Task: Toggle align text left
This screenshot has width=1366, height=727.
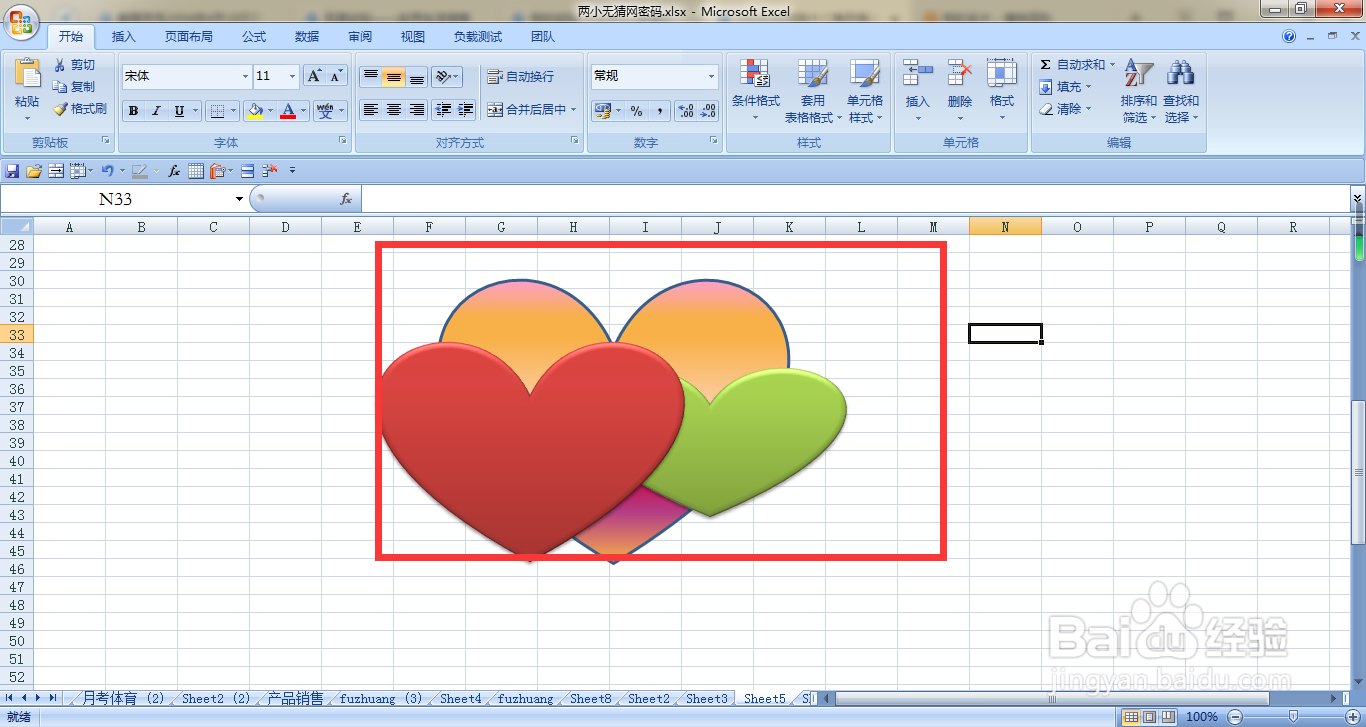Action: [x=371, y=110]
